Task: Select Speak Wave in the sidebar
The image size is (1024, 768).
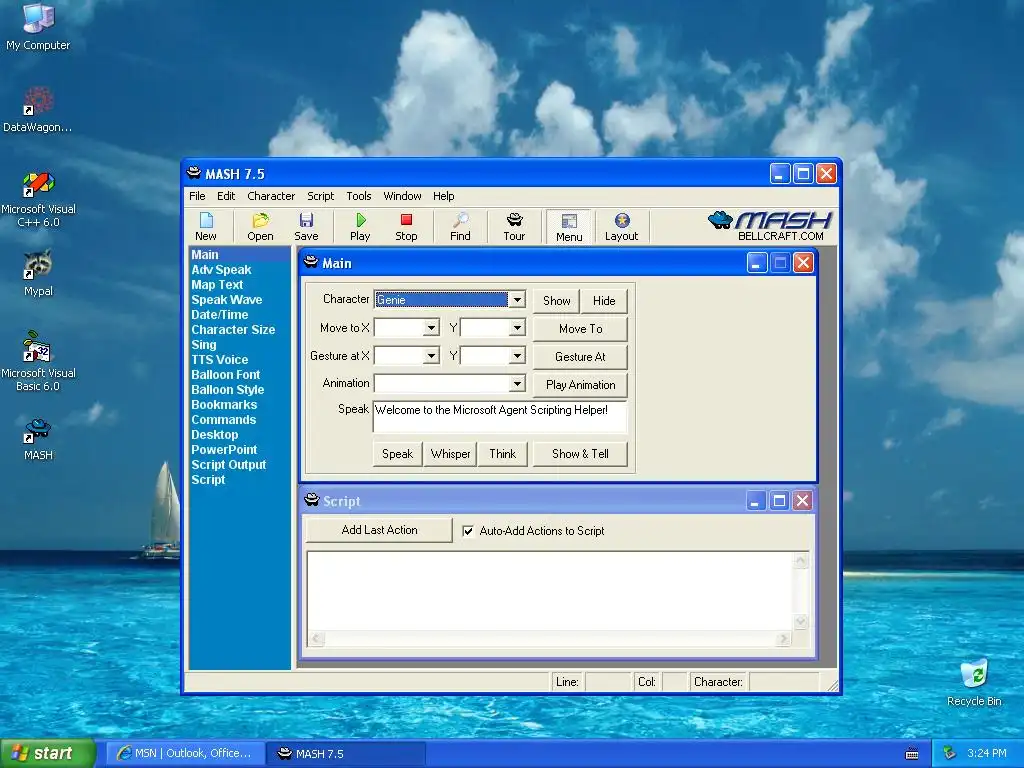Action: coord(227,300)
